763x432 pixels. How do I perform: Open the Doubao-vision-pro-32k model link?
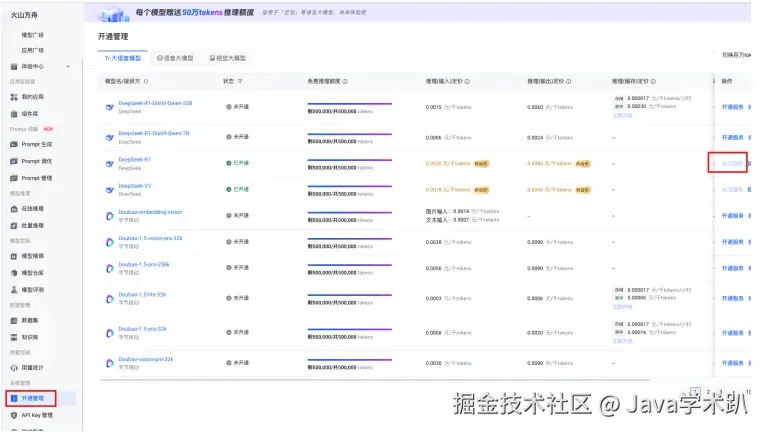146,359
